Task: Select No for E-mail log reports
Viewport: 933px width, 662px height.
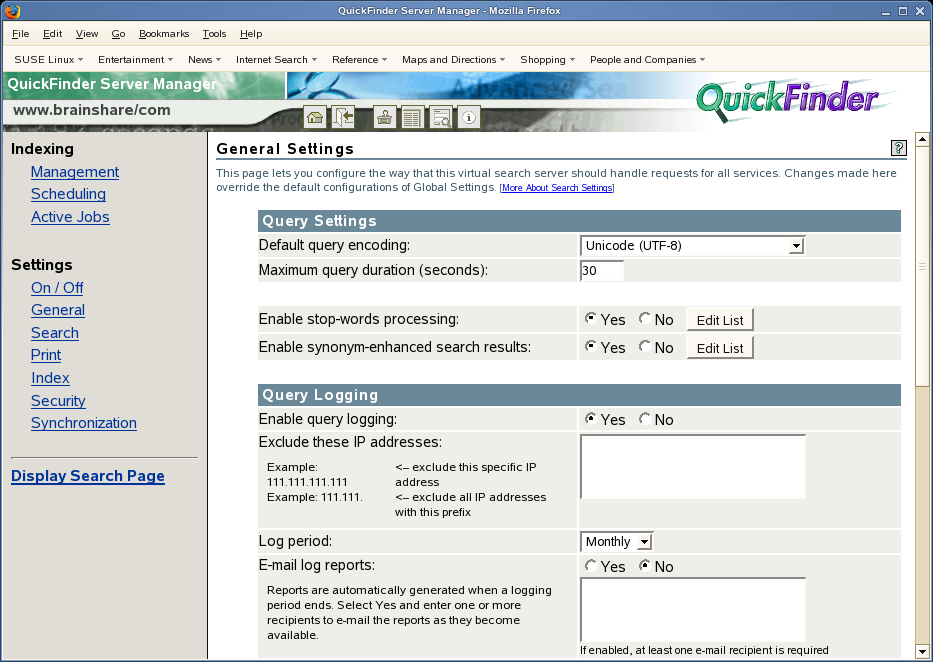Action: 644,565
